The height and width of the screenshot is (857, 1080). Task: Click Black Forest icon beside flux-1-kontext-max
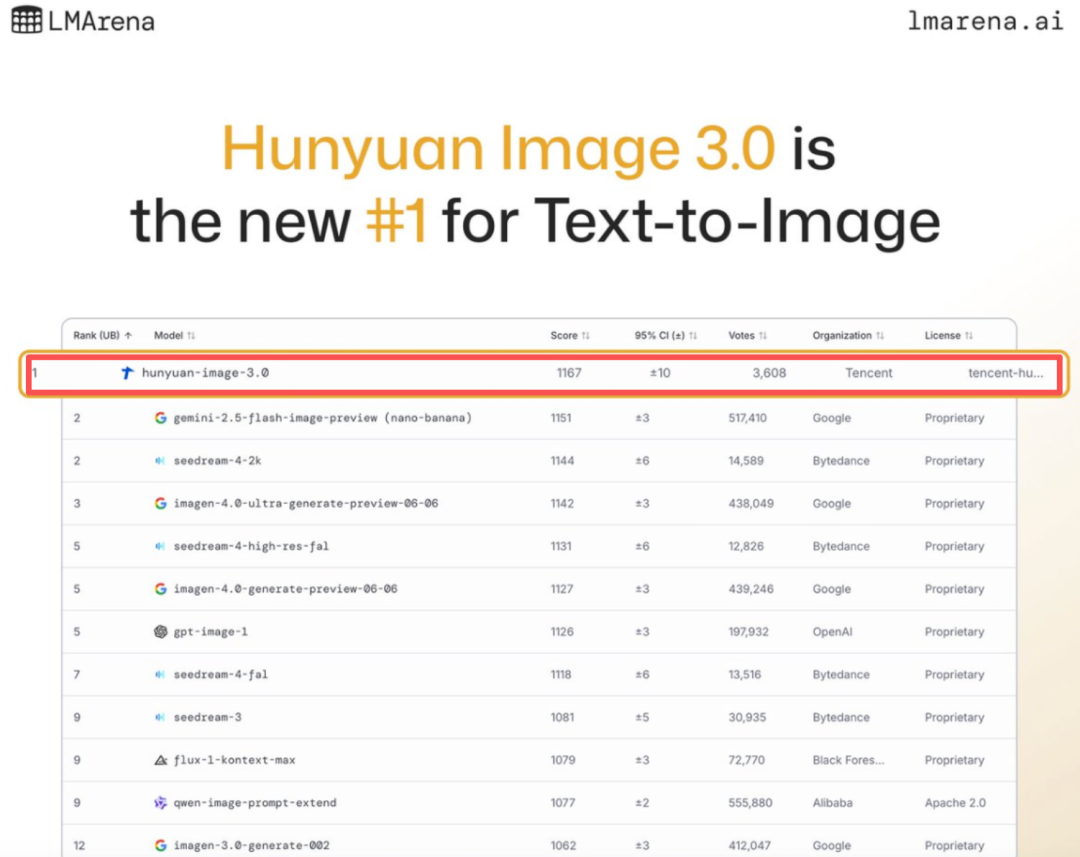(160, 760)
